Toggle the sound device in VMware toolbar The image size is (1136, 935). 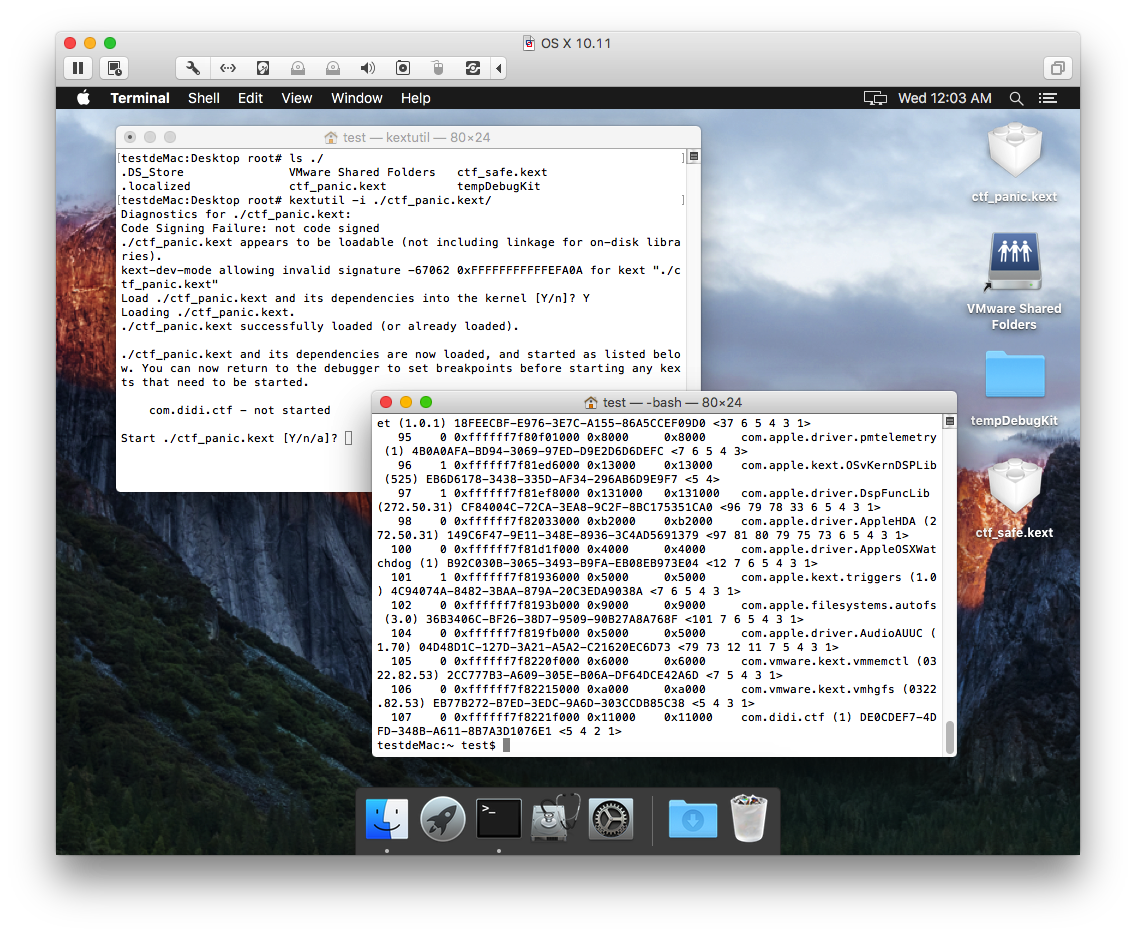click(x=368, y=67)
